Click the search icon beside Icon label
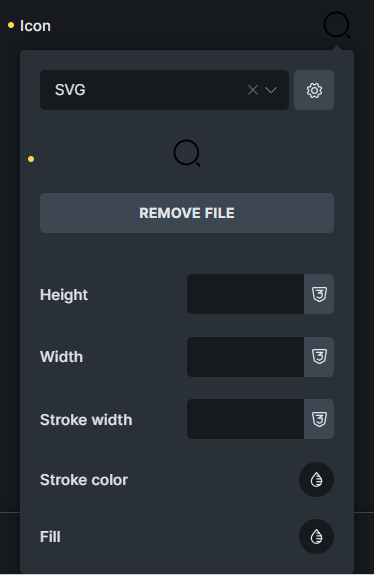 click(x=337, y=25)
